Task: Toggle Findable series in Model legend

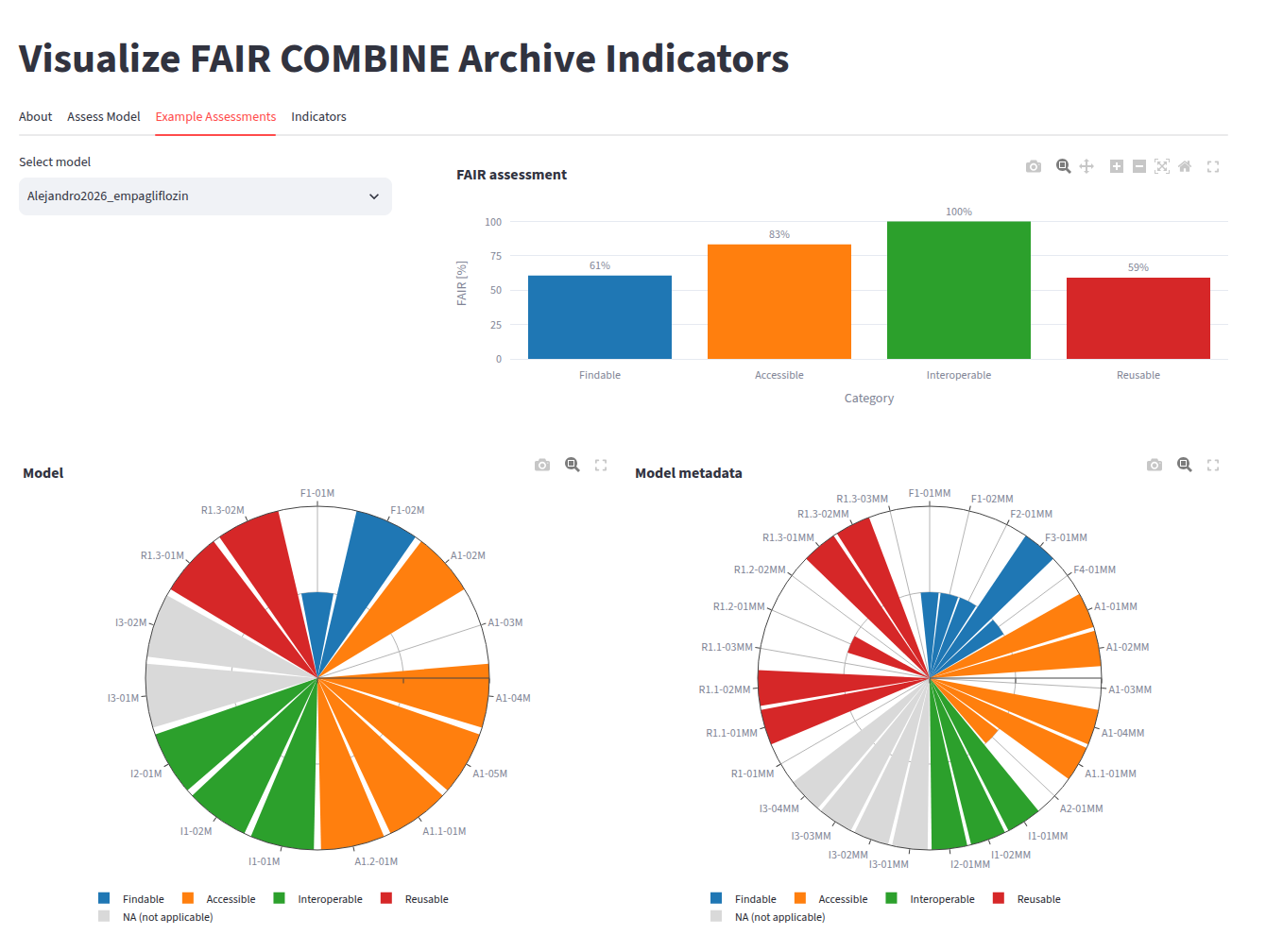Action: click(x=131, y=899)
